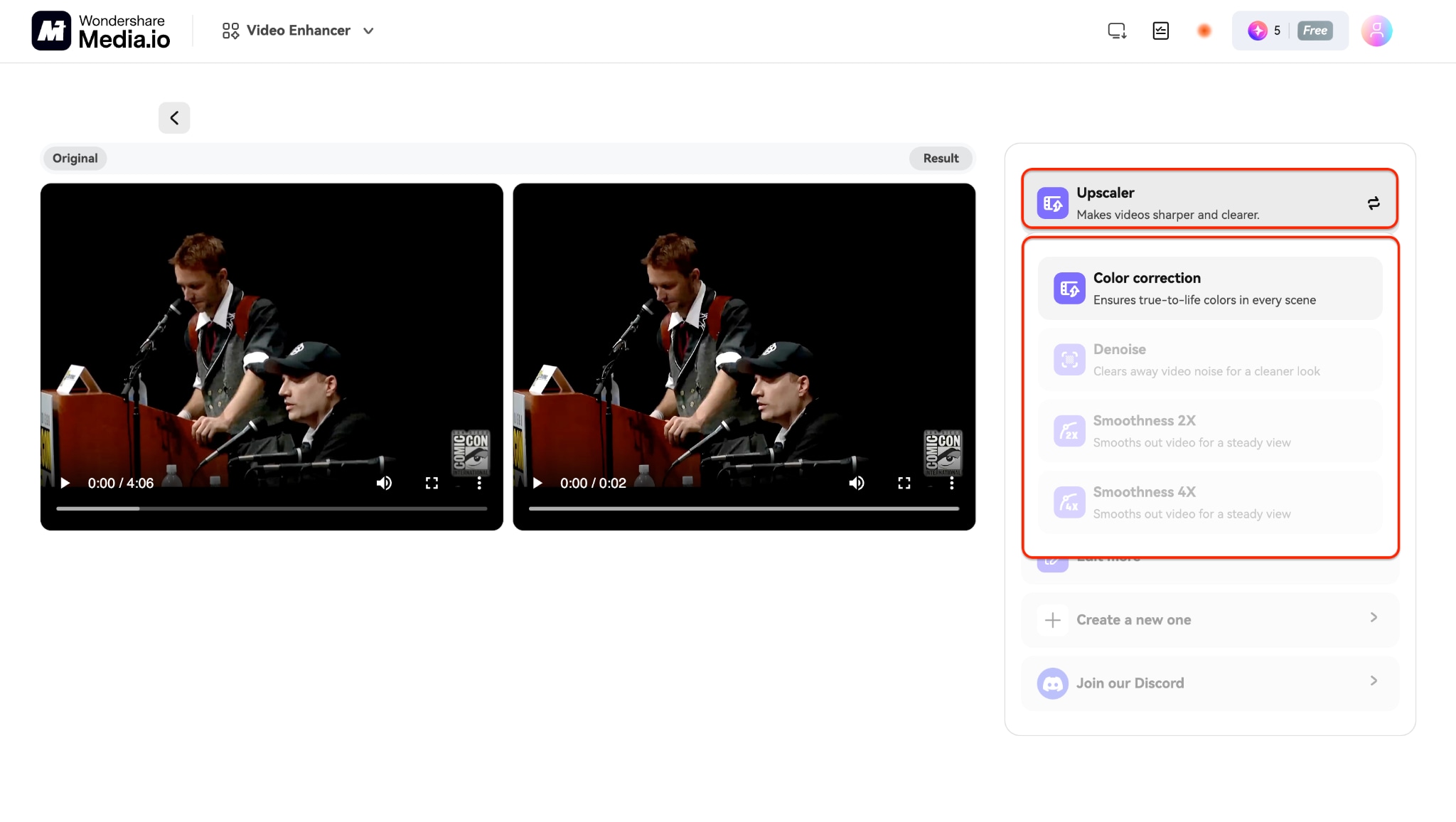Click the 0:00 / 4:06 time display
1456x822 pixels.
121,484
